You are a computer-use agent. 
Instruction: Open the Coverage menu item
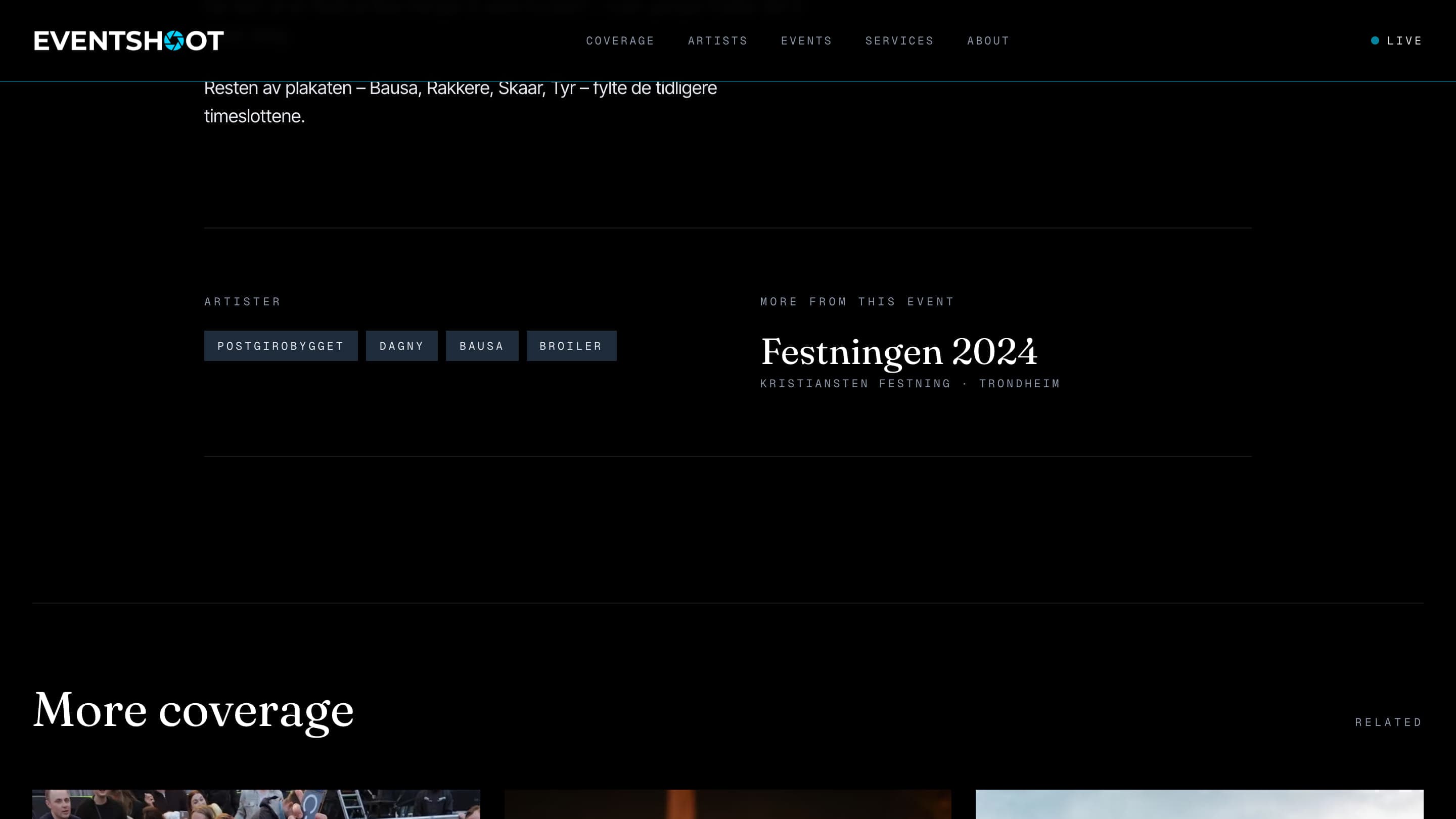click(620, 40)
